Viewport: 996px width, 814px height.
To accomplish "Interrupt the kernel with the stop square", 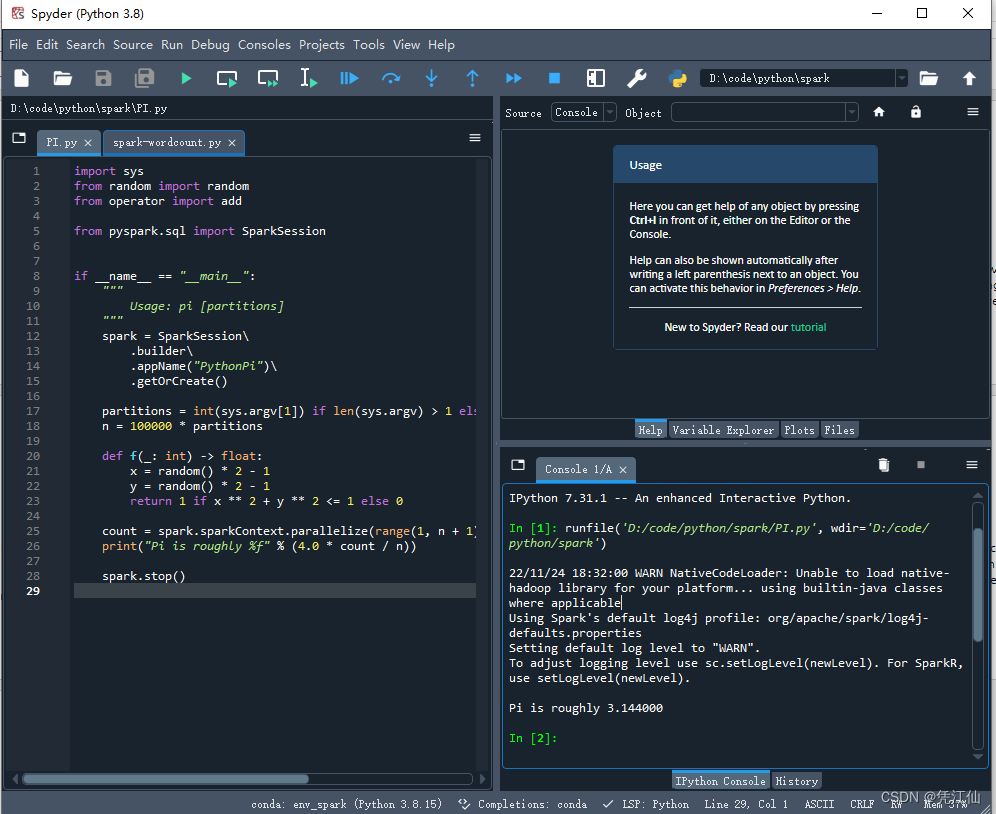I will click(921, 465).
